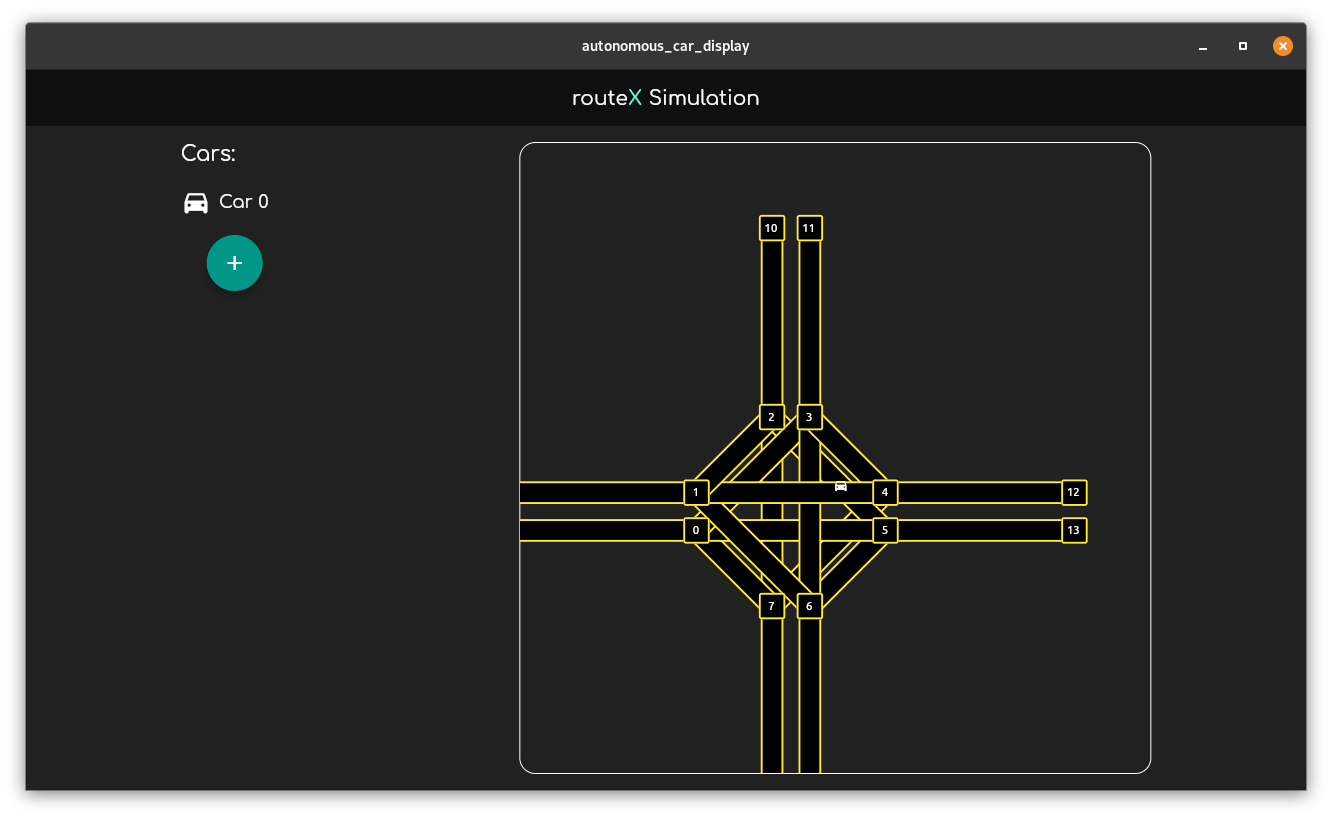Select map node 5
The height and width of the screenshot is (819, 1332).
[885, 530]
